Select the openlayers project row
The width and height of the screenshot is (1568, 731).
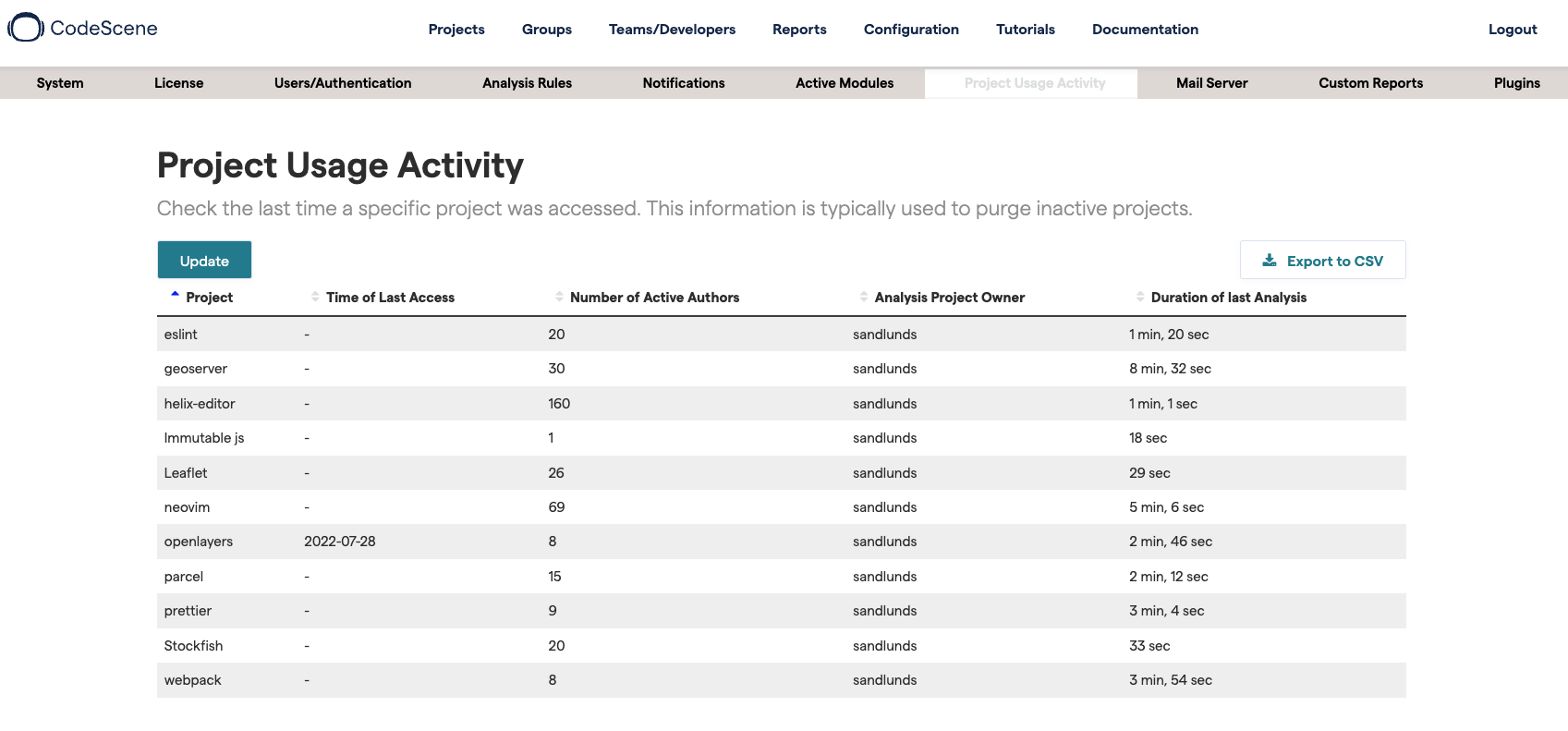coord(199,542)
